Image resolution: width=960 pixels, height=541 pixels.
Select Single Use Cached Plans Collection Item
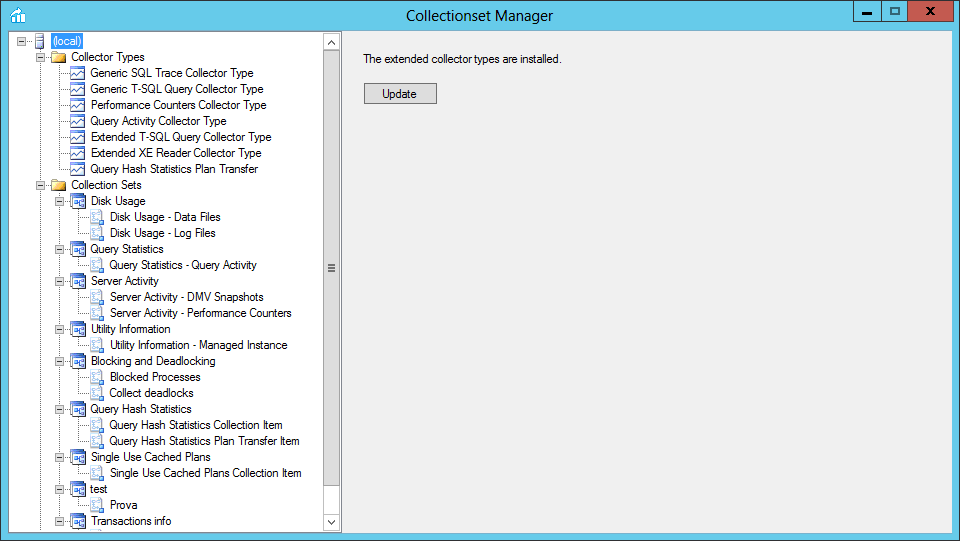205,473
